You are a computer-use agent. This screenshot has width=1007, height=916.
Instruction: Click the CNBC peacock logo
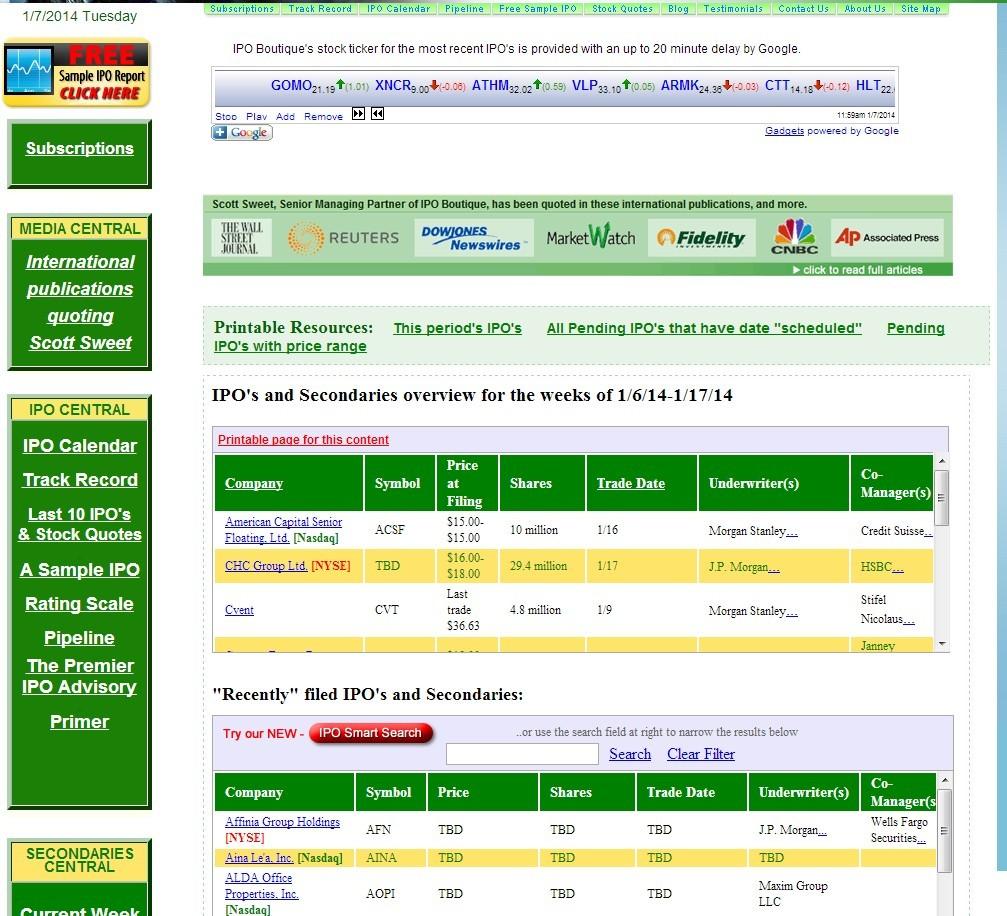(x=794, y=237)
